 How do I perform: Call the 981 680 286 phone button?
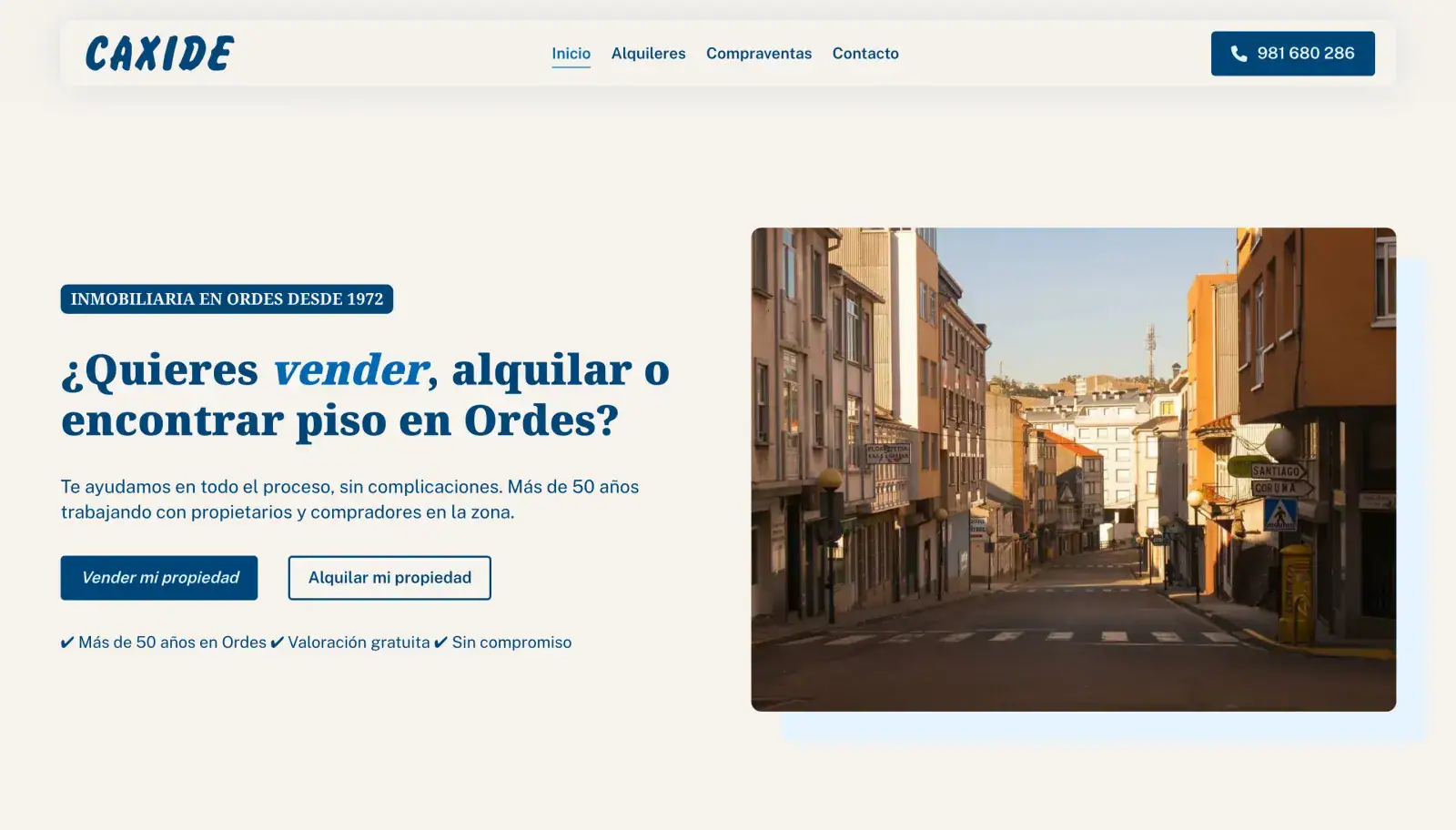pyautogui.click(x=1292, y=54)
